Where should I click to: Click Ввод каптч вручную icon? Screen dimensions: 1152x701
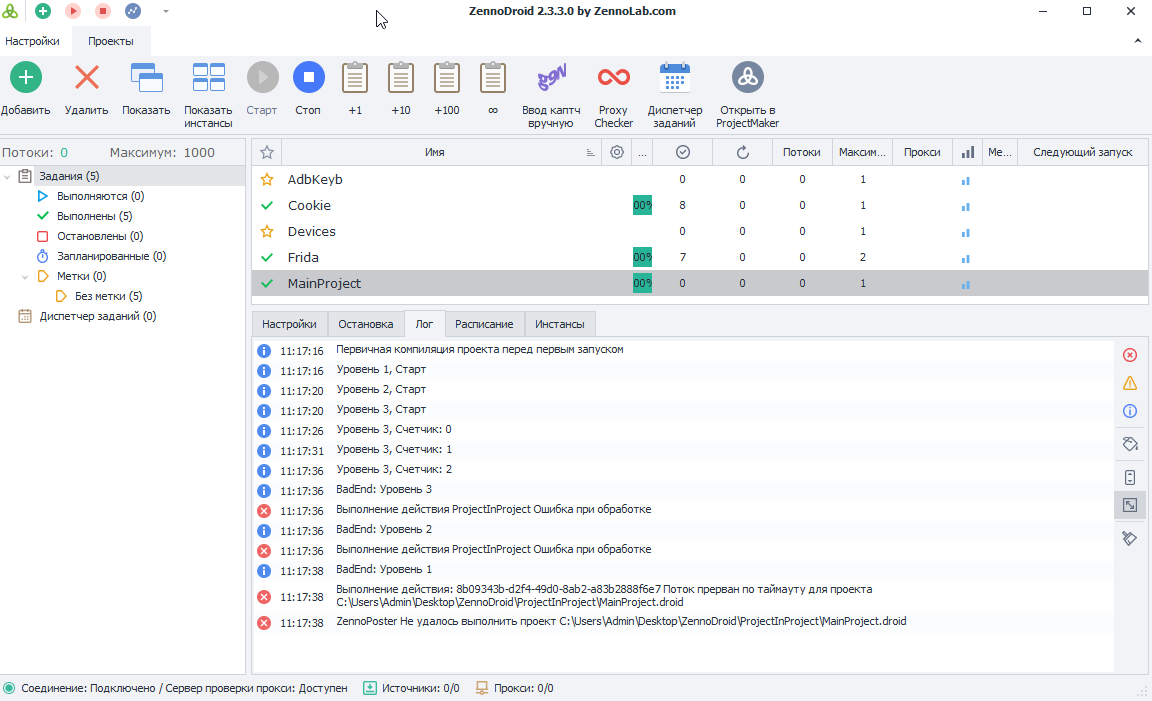551,78
